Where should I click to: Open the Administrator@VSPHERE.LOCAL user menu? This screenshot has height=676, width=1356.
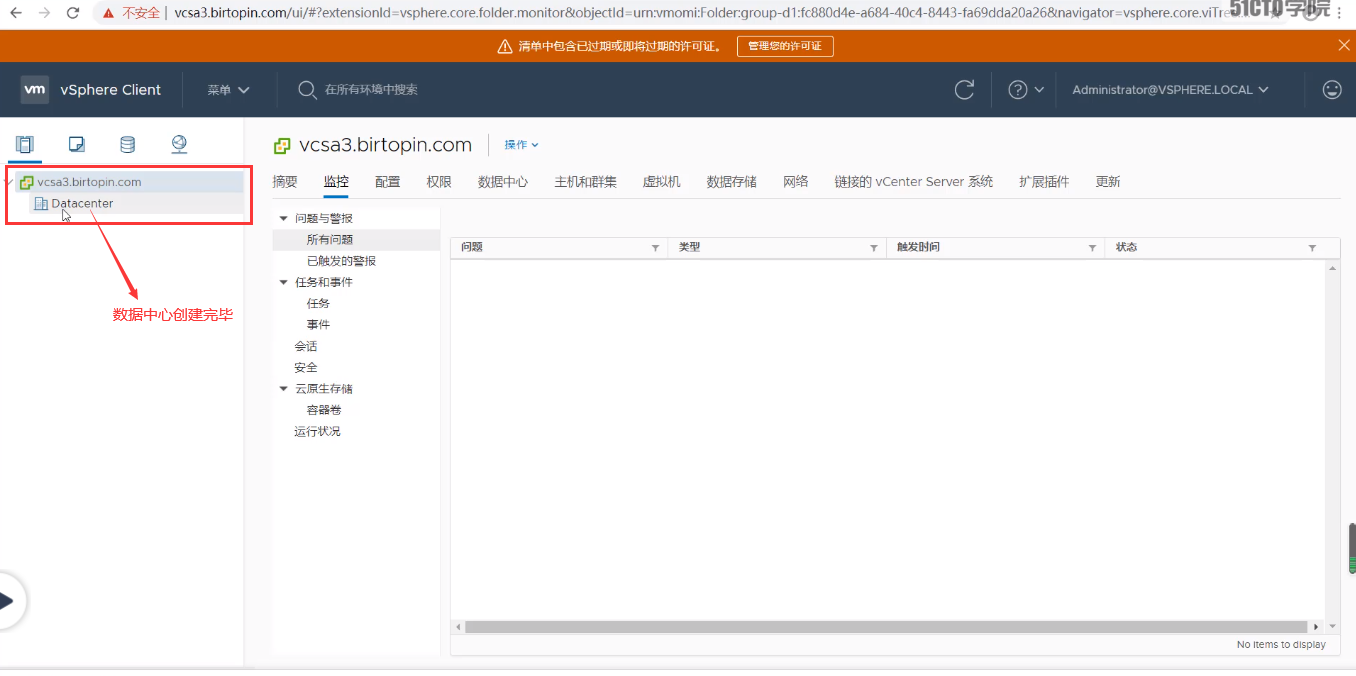point(1170,90)
